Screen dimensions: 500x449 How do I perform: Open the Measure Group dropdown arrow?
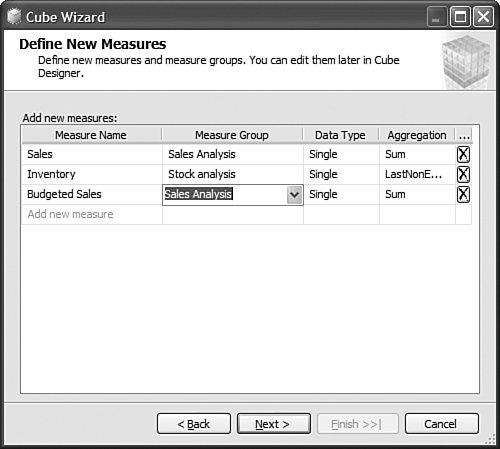[294, 195]
